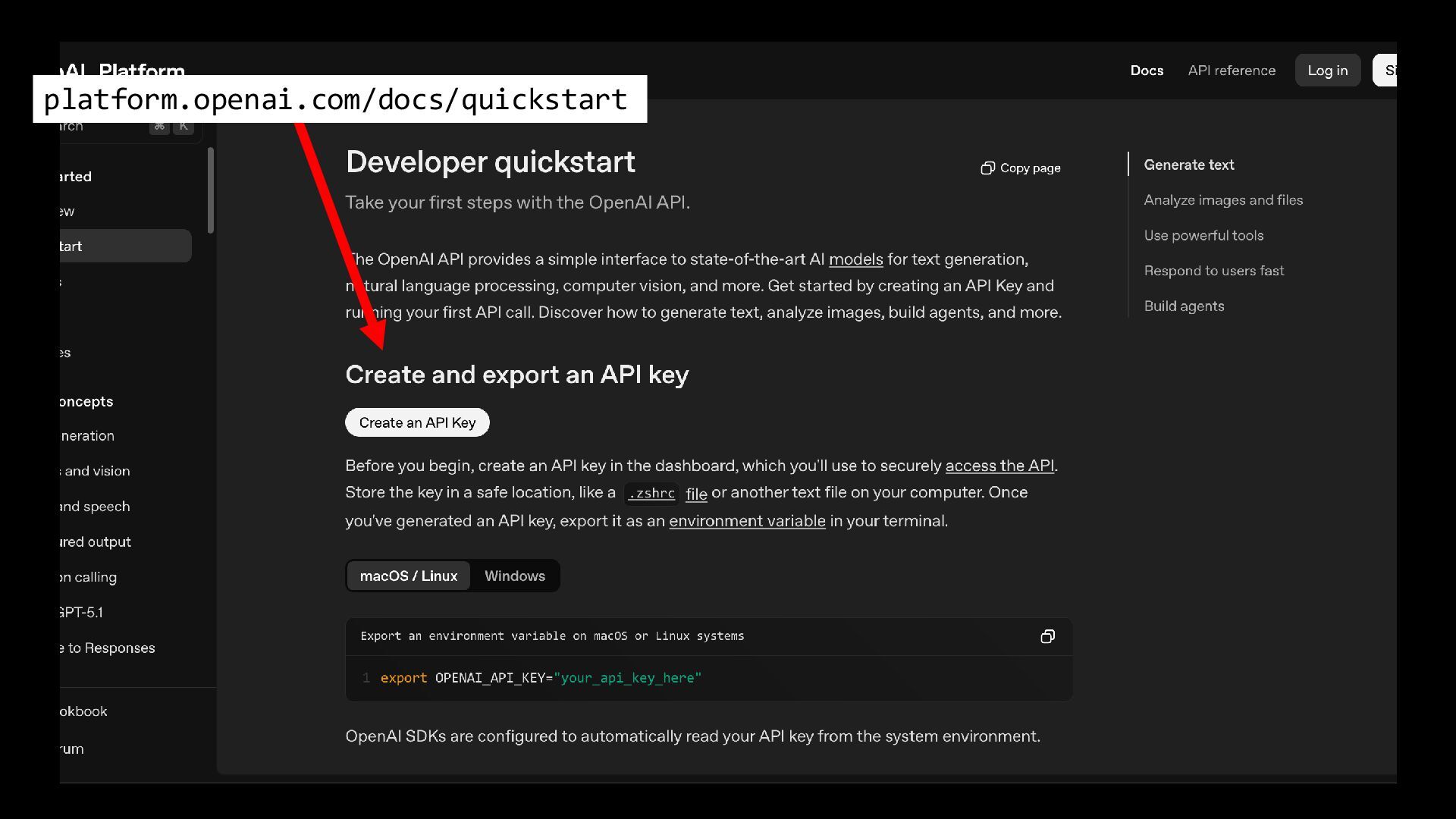Viewport: 1456px width, 819px height.
Task: Navigate to Respond to users fast
Action: point(1213,271)
